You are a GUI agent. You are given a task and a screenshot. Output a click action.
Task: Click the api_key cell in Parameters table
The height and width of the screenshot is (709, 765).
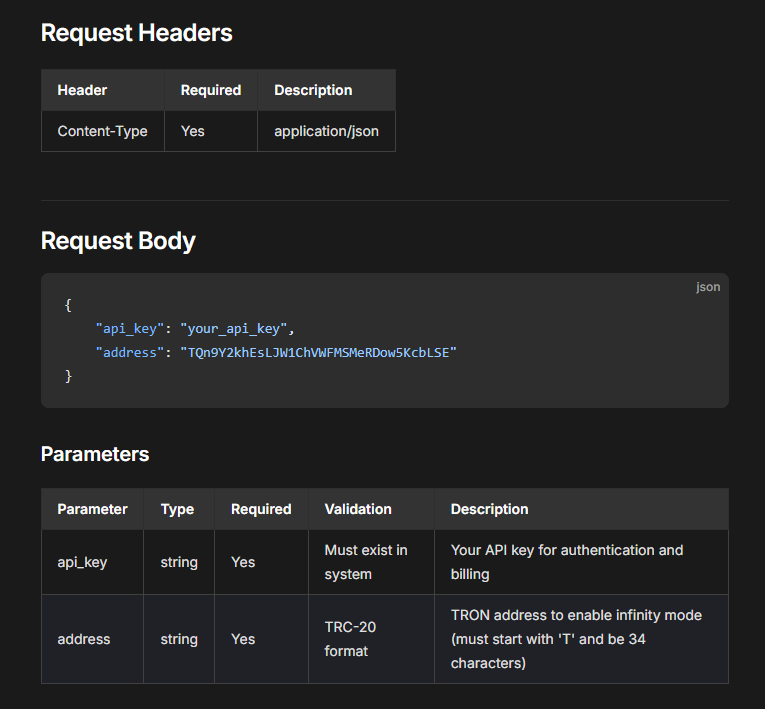(x=82, y=562)
